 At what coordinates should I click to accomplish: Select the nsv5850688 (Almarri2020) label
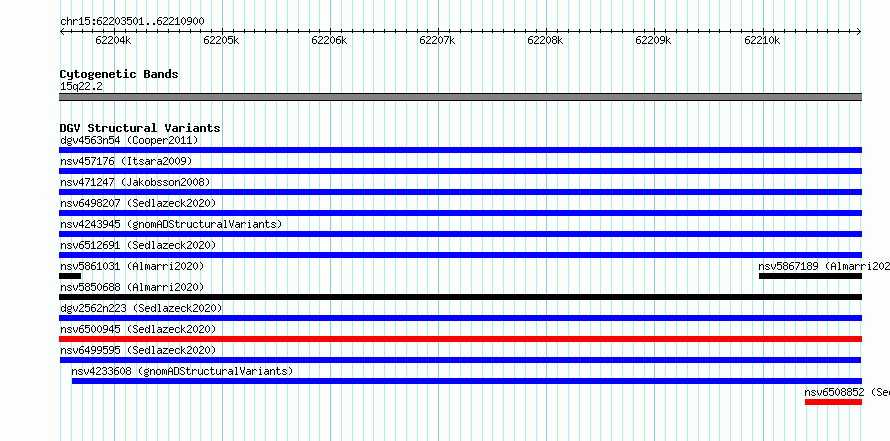pos(132,287)
